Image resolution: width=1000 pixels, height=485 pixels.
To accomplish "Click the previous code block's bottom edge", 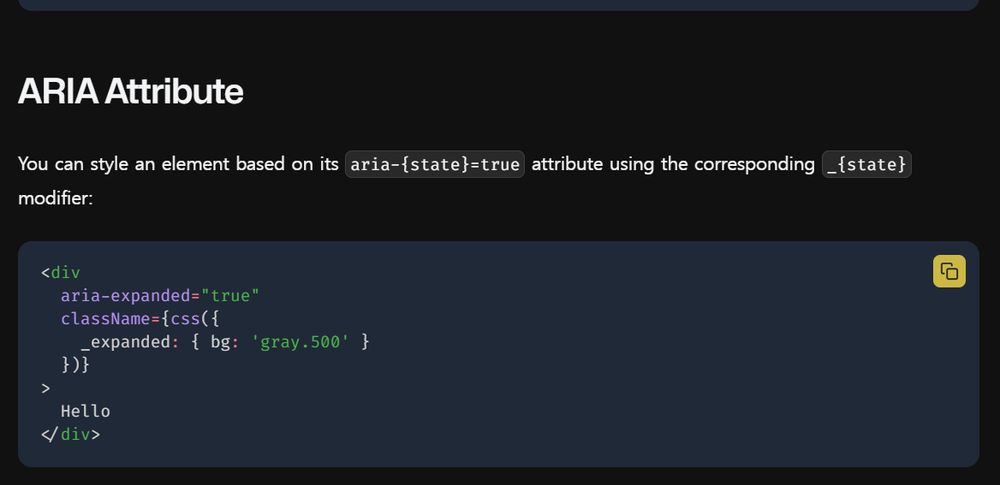I will click(x=499, y=6).
